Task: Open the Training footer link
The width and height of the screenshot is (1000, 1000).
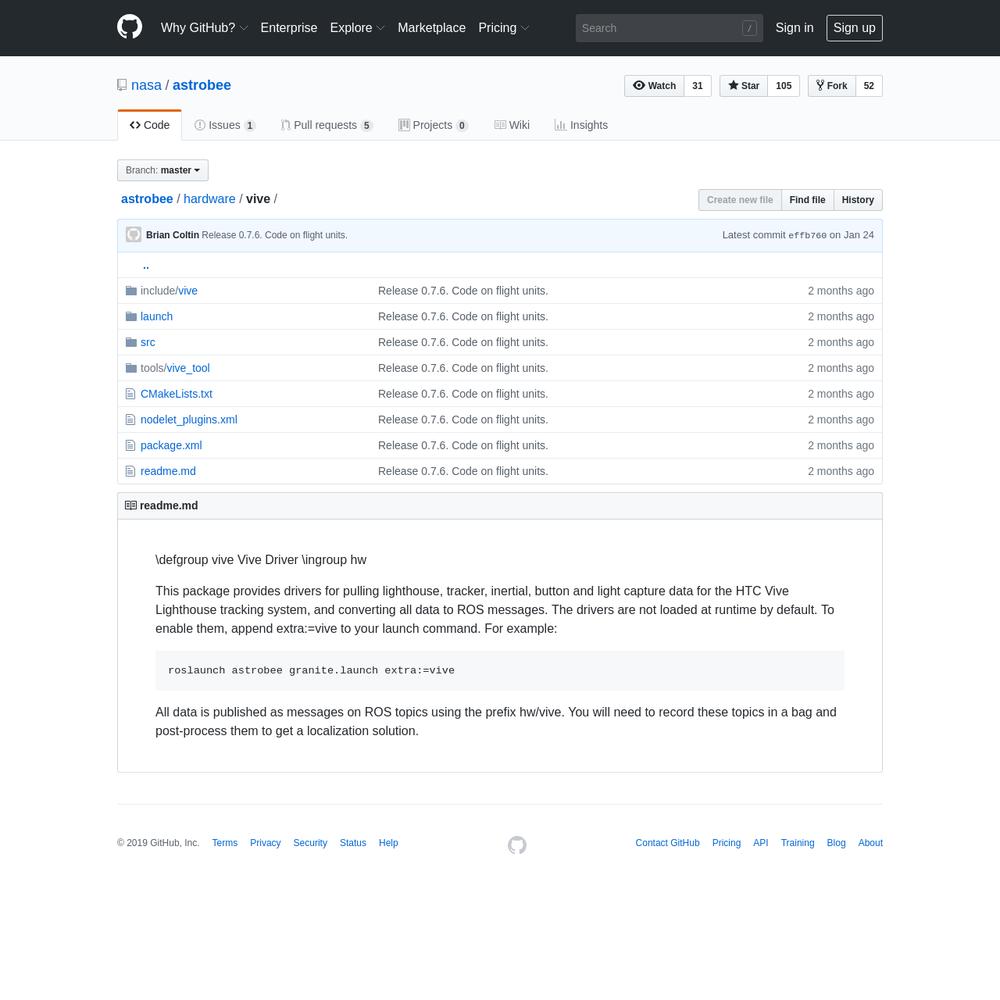Action: (797, 843)
